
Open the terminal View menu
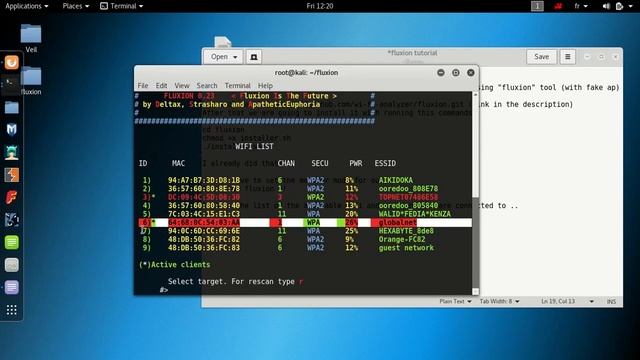click(182, 85)
